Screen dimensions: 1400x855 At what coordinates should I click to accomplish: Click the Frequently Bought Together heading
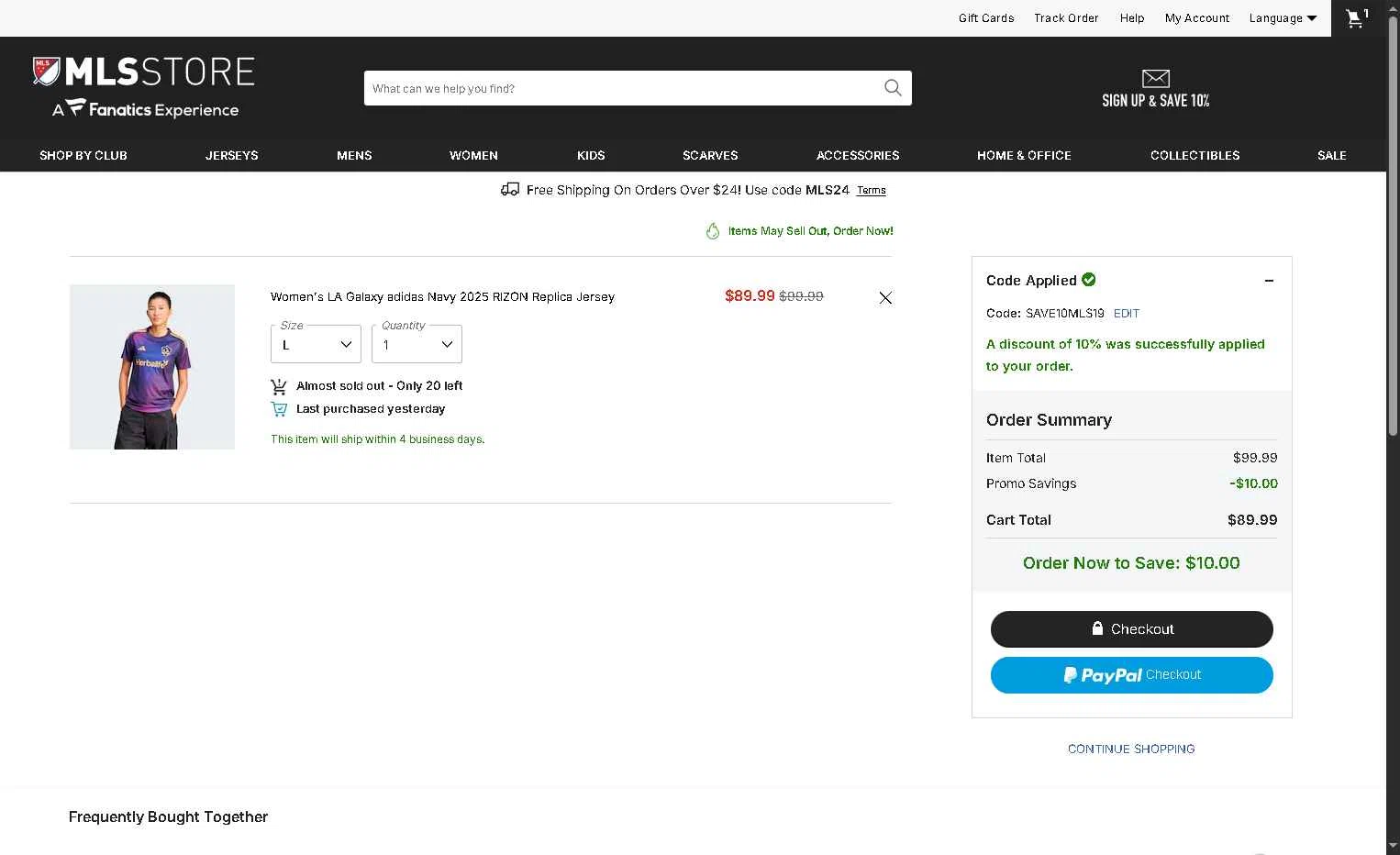[168, 816]
